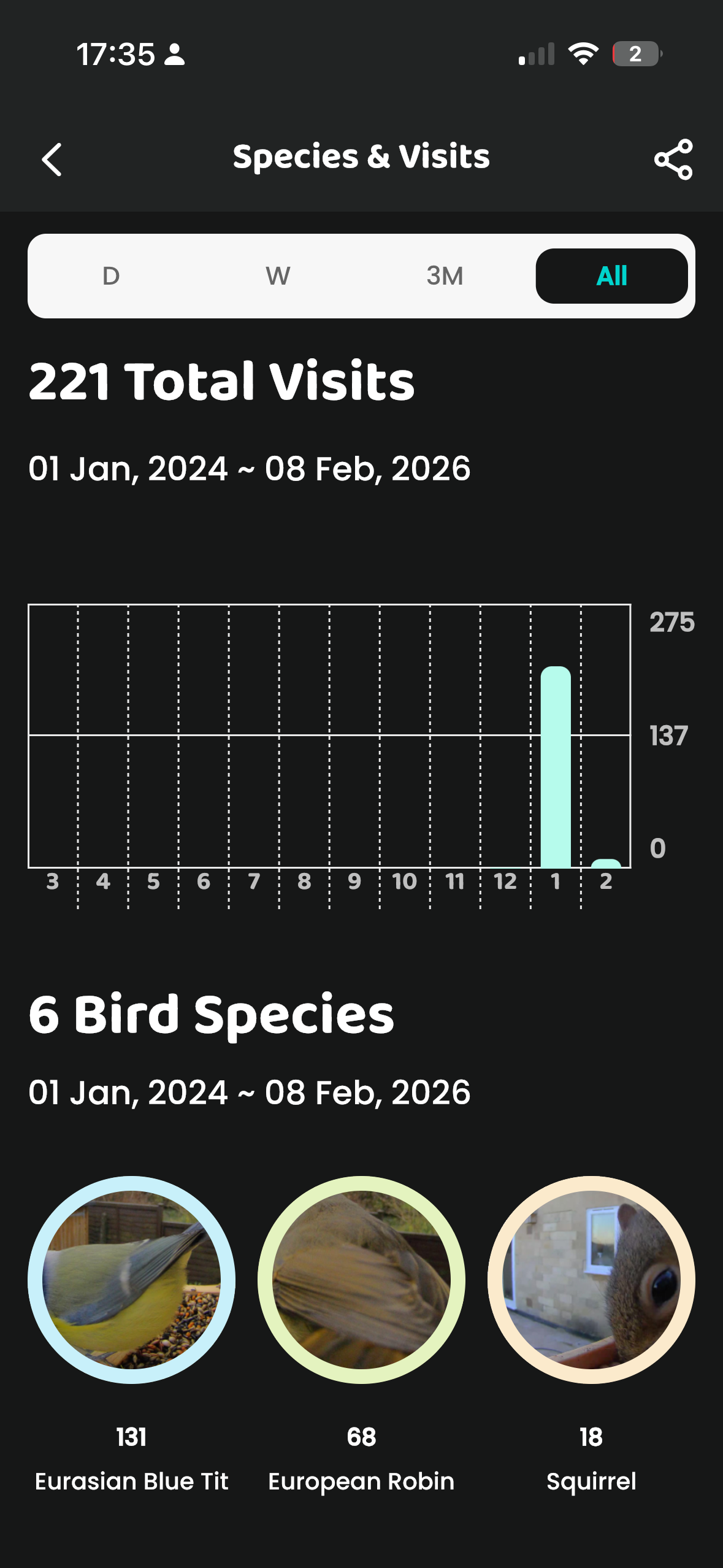The width and height of the screenshot is (723, 1568).
Task: Tap the clock showing 17:35
Action: coord(118,54)
